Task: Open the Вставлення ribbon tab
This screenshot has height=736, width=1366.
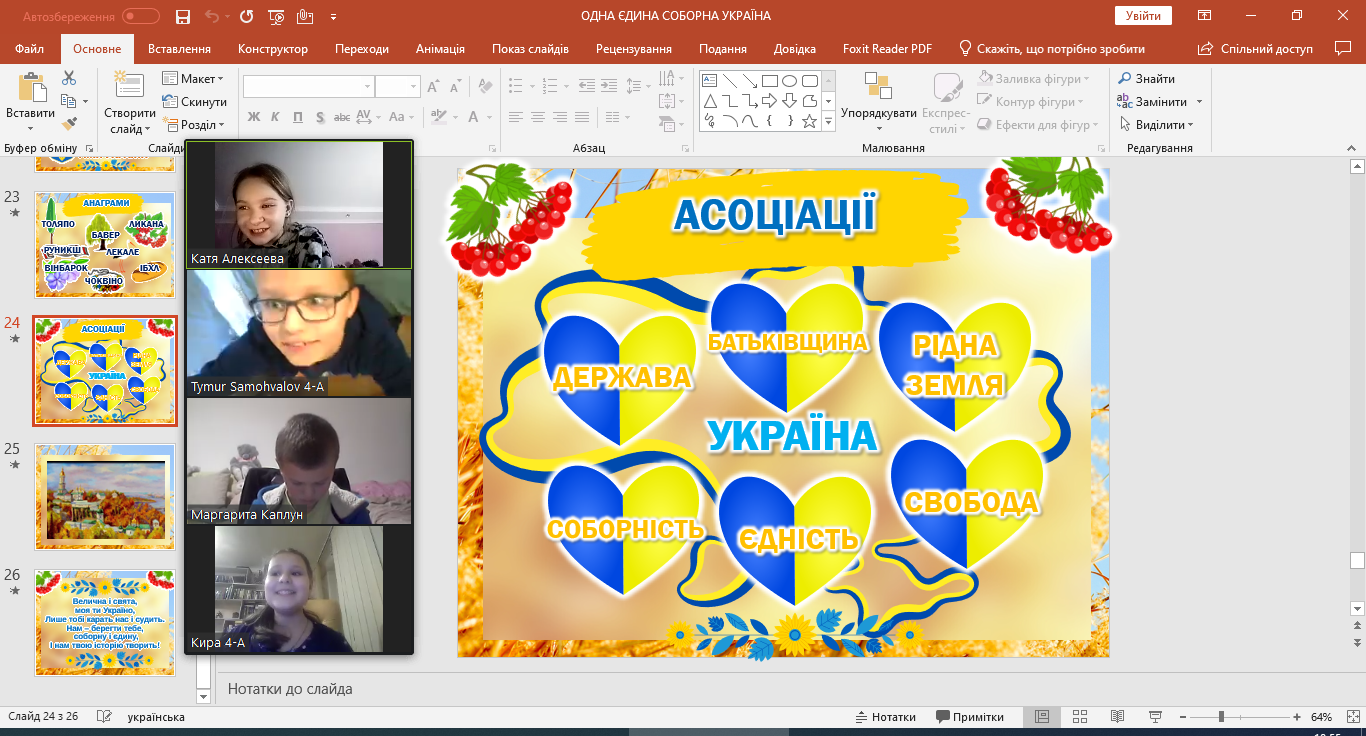Action: tap(179, 49)
